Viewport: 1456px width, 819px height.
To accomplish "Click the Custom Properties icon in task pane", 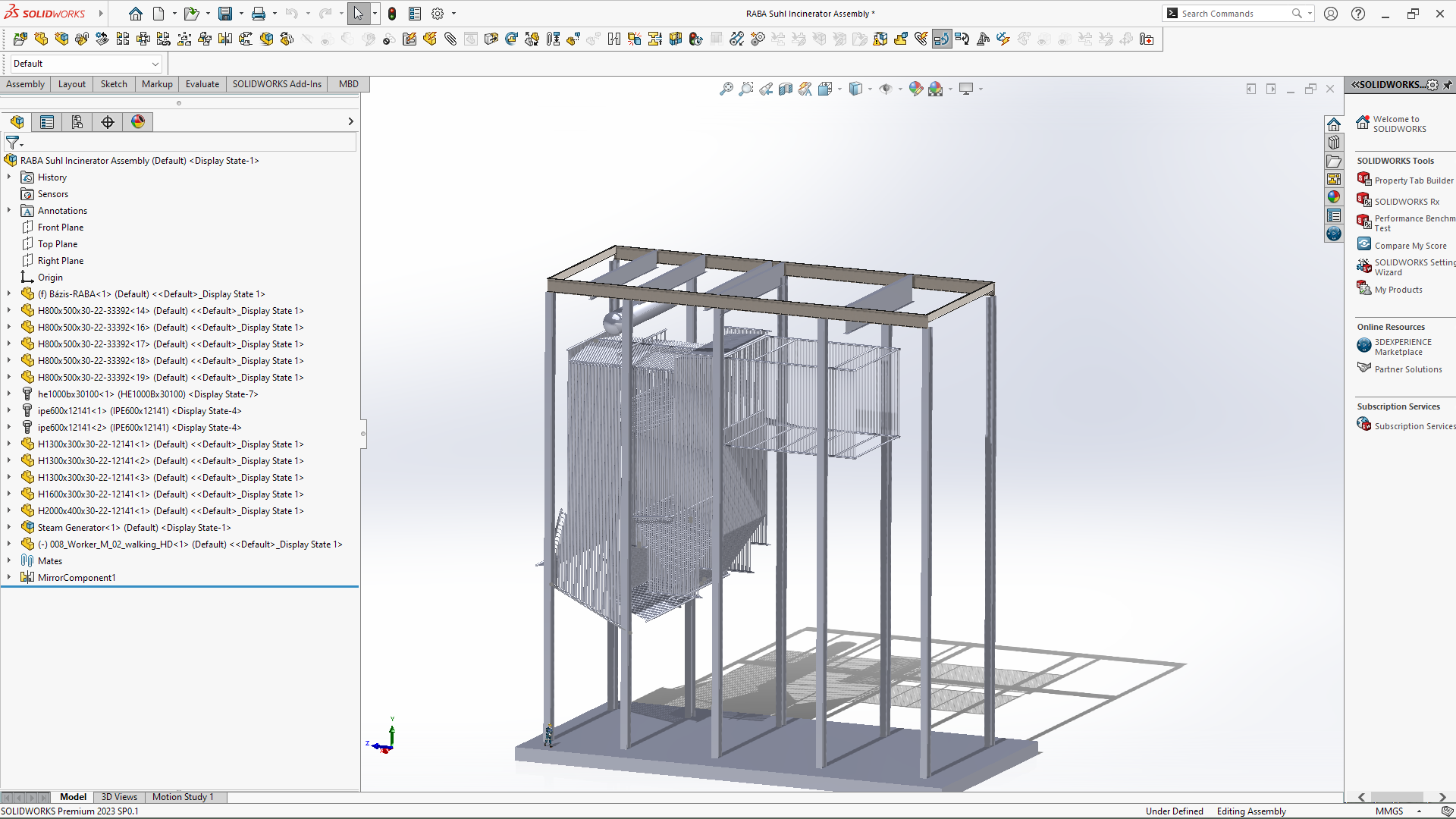I will coord(1334,216).
